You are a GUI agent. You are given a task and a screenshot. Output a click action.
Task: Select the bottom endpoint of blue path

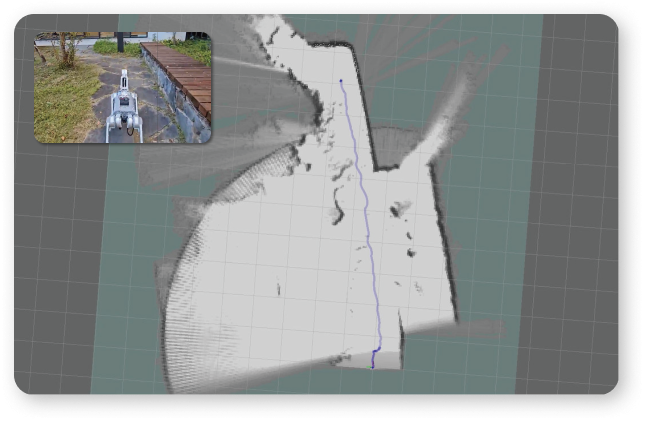[x=373, y=365]
